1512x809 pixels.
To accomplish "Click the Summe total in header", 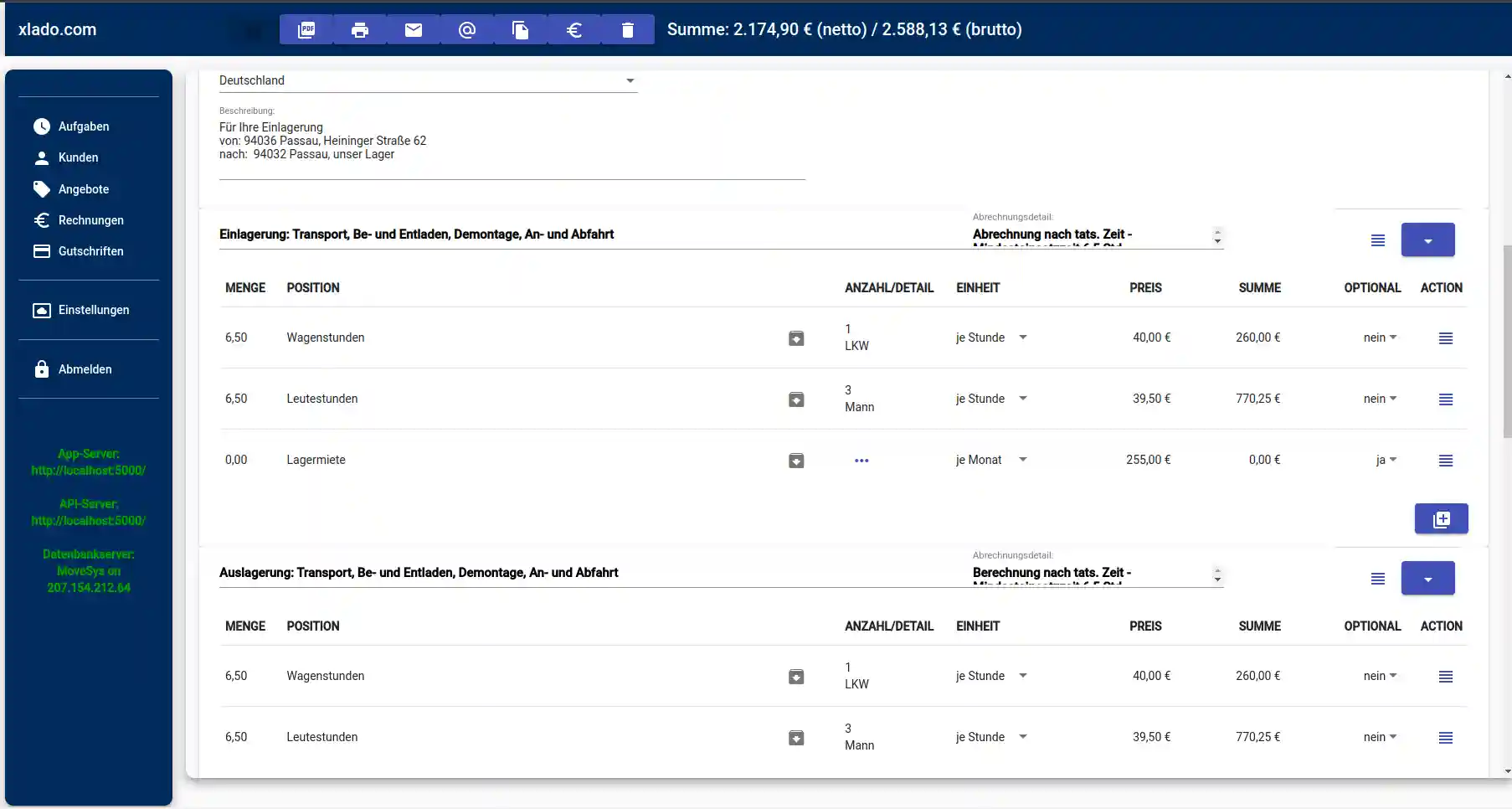I will tap(844, 29).
